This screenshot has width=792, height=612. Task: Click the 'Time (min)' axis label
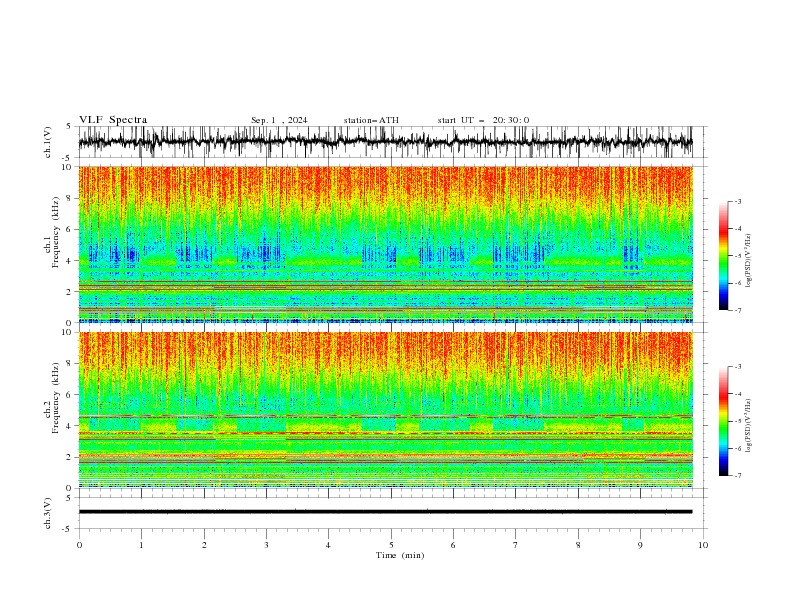tap(400, 555)
